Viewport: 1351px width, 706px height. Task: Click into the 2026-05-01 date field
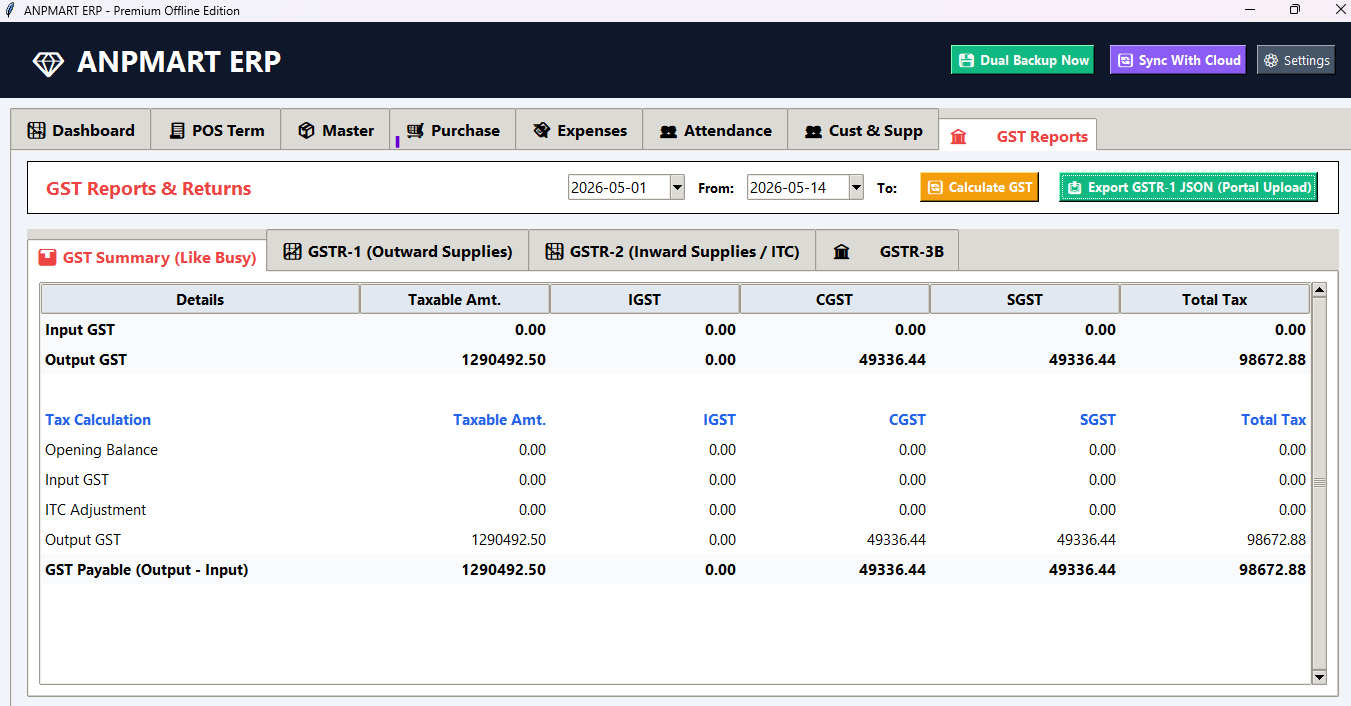tap(619, 187)
